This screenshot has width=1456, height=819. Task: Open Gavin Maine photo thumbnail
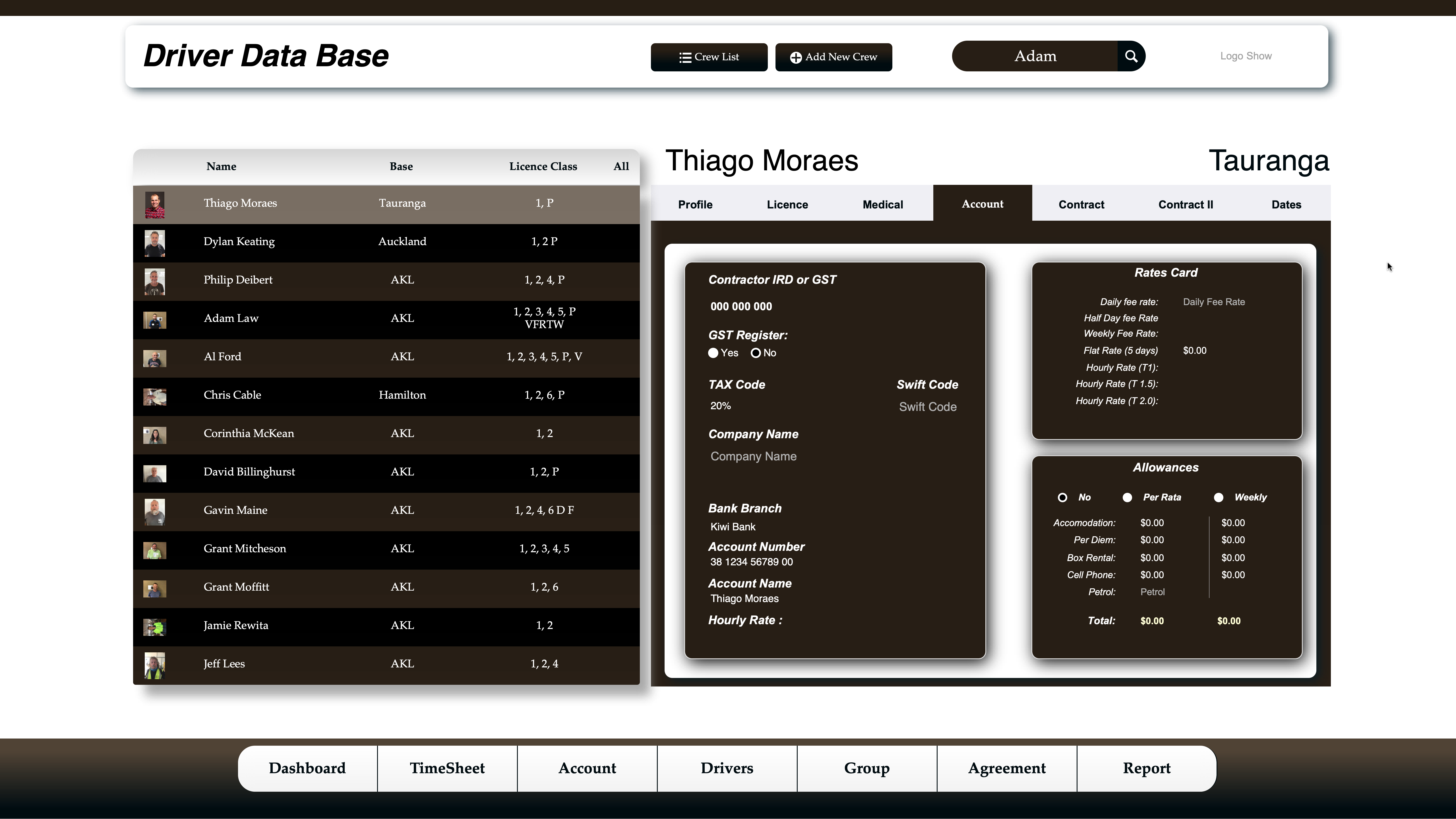coord(154,512)
